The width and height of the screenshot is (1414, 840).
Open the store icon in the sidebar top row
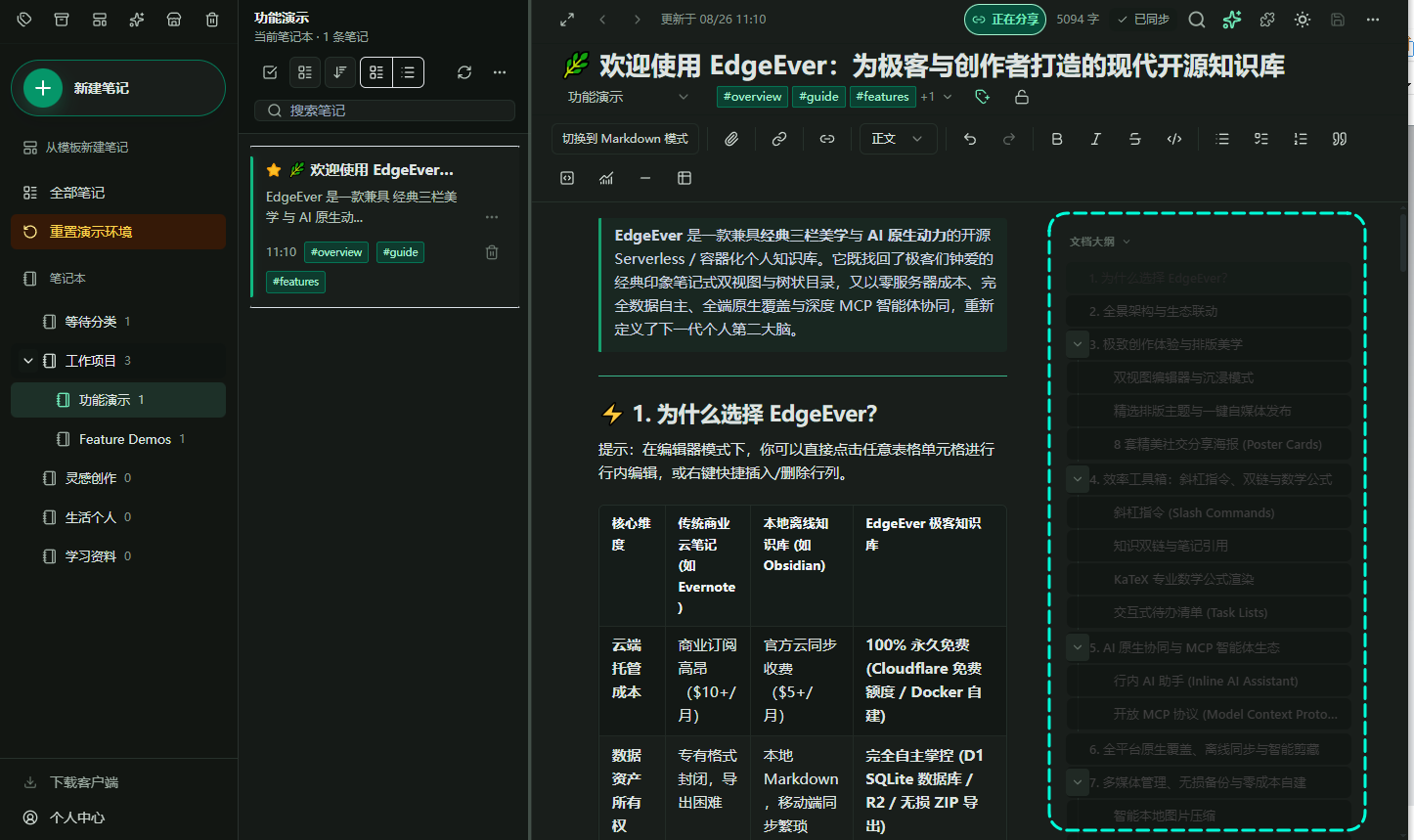coord(174,20)
